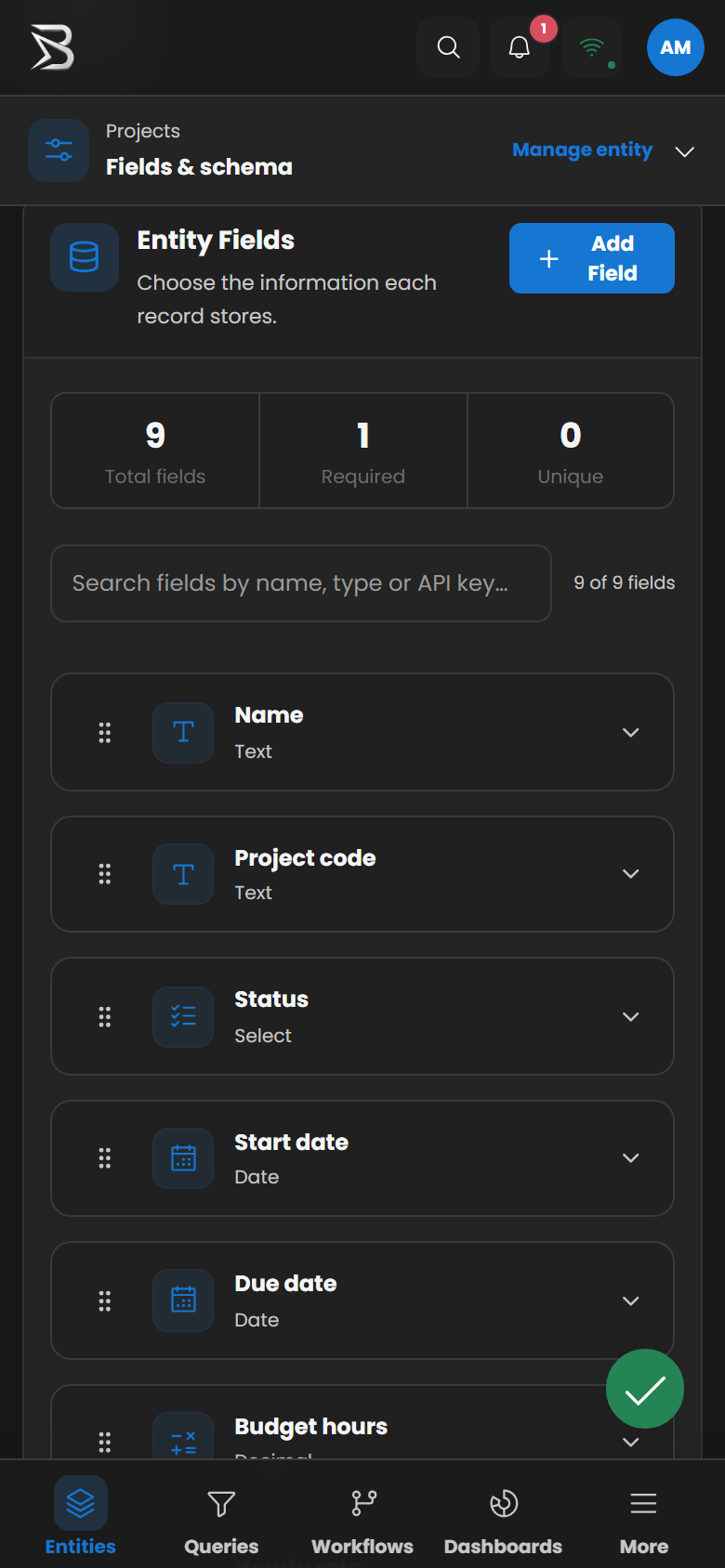725x1568 pixels.
Task: Expand the Budget hours field row
Action: 630,1442
